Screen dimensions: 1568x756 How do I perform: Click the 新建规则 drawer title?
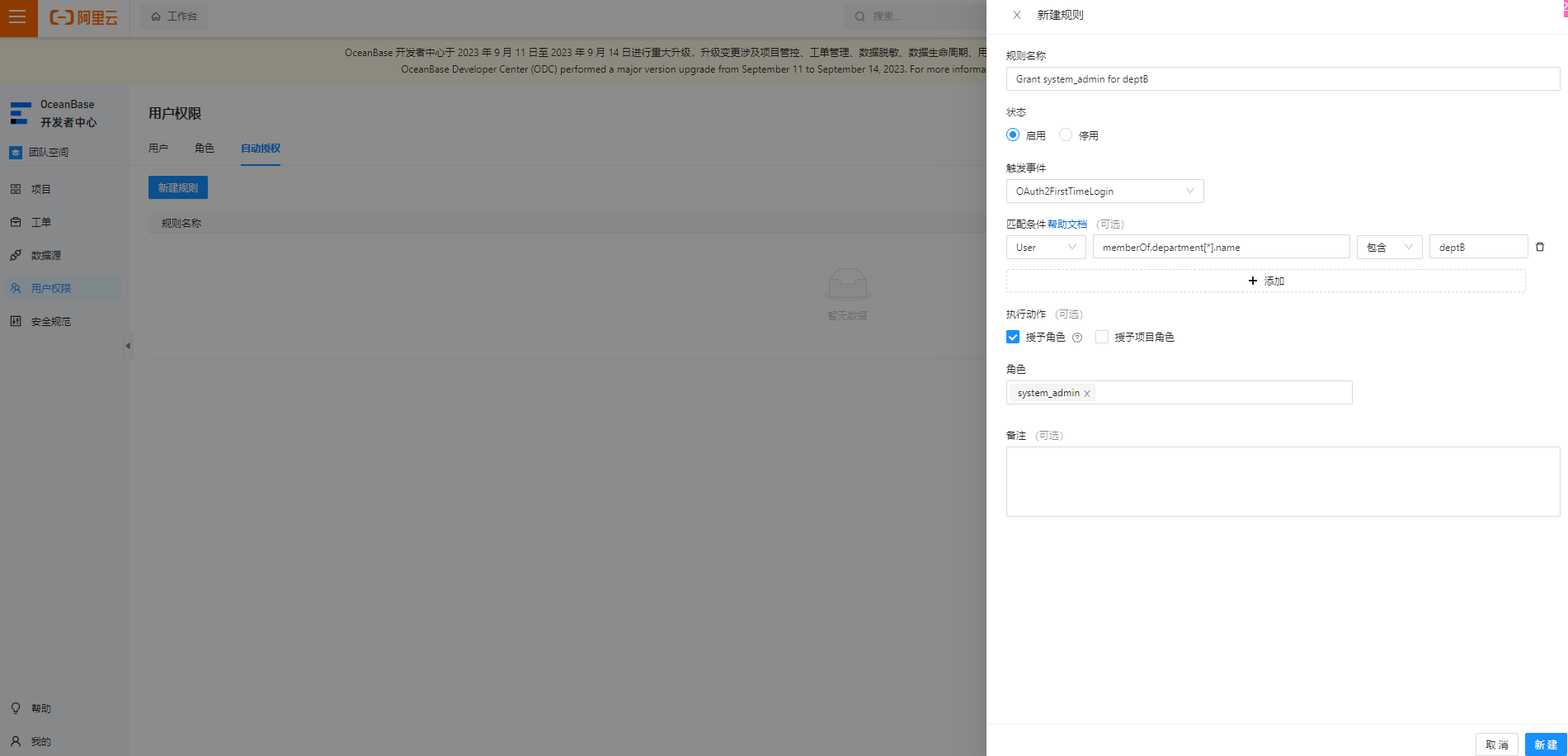click(1061, 15)
